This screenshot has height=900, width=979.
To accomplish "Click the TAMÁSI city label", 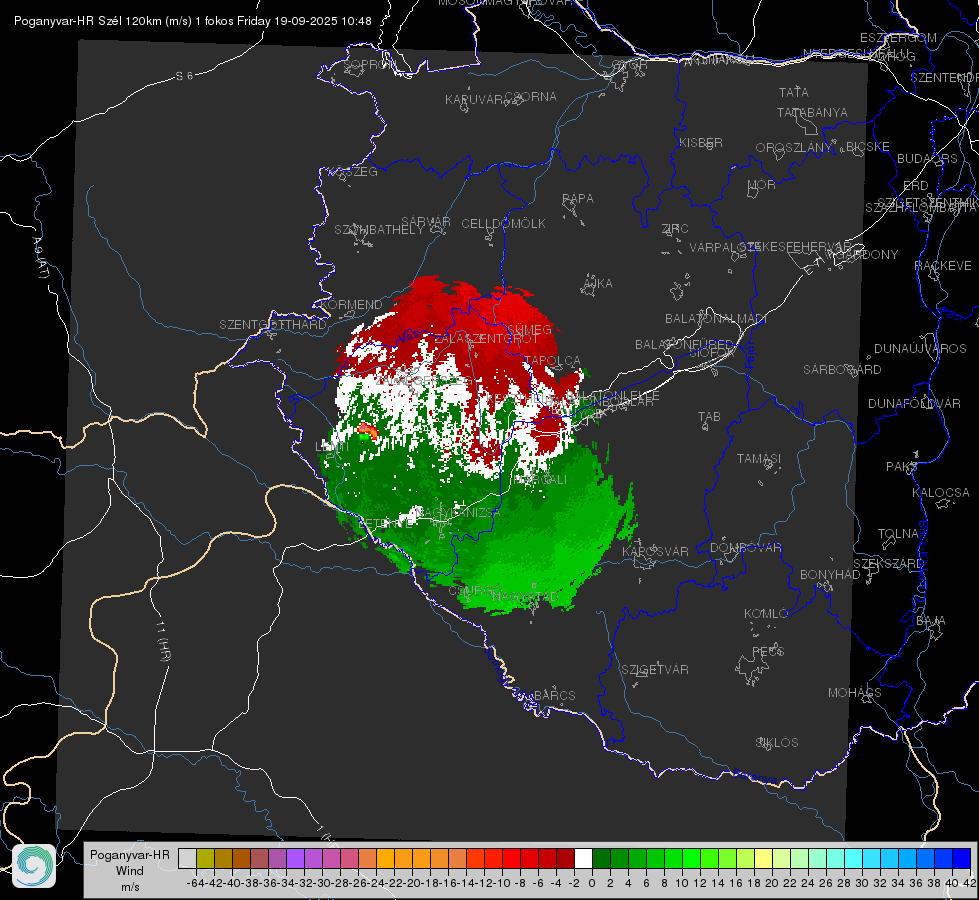I will (x=759, y=459).
